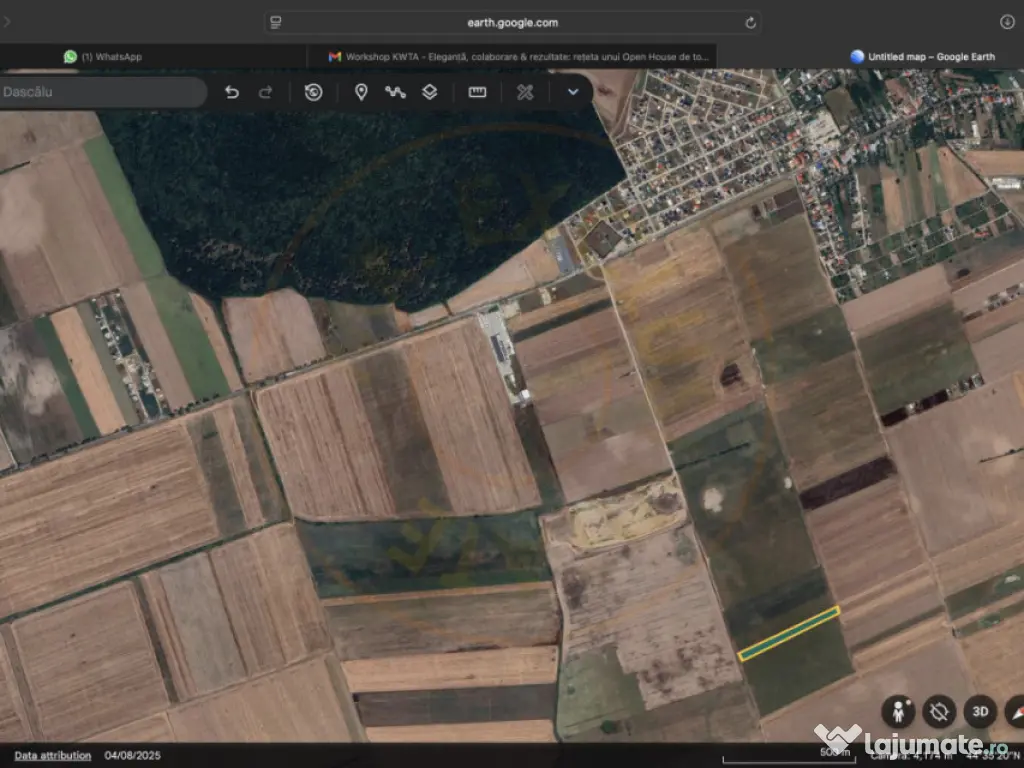The height and width of the screenshot is (768, 1024).
Task: Reload the page with refresh icon
Action: (x=750, y=22)
